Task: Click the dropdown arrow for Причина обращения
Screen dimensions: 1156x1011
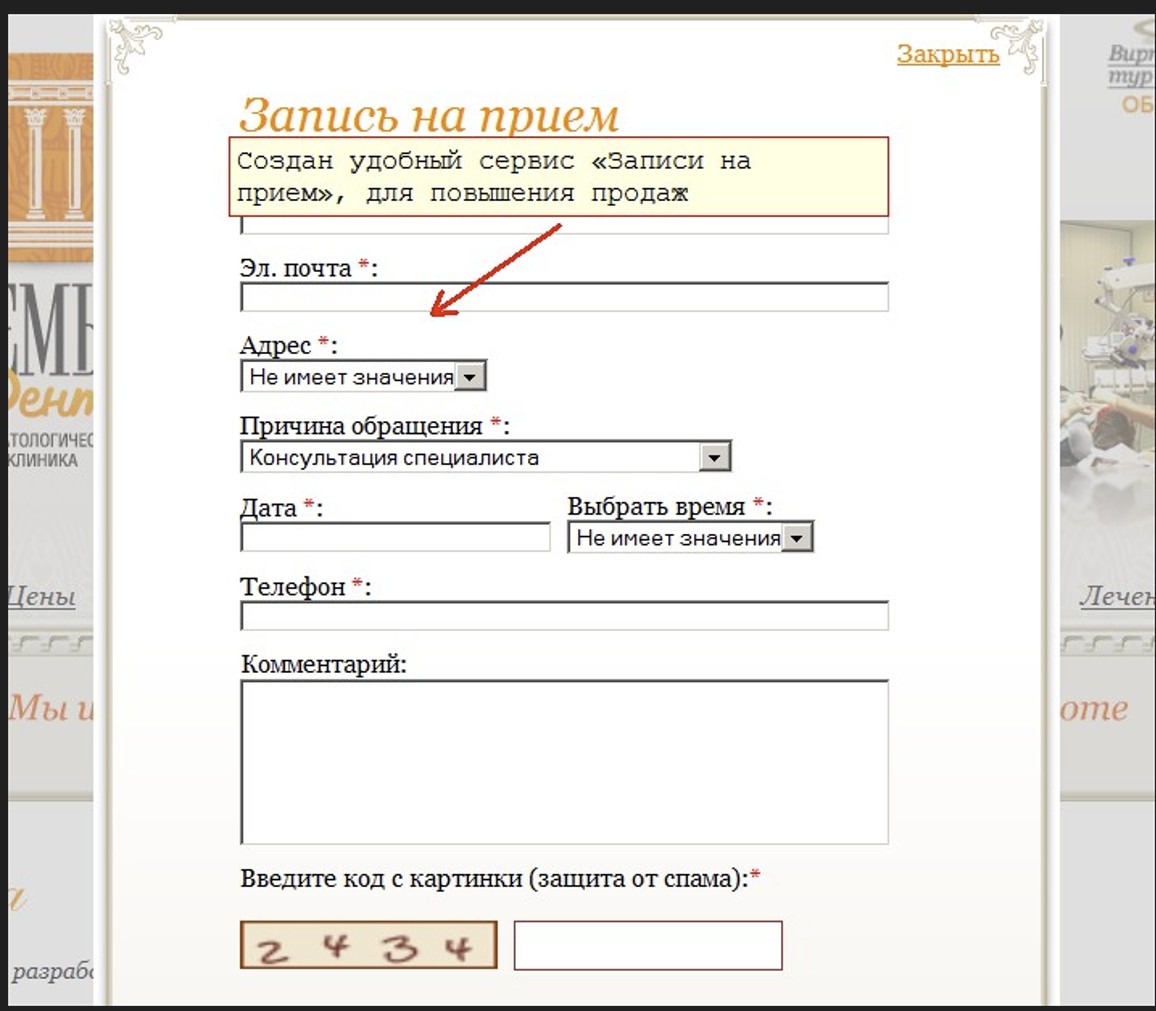Action: 715,456
